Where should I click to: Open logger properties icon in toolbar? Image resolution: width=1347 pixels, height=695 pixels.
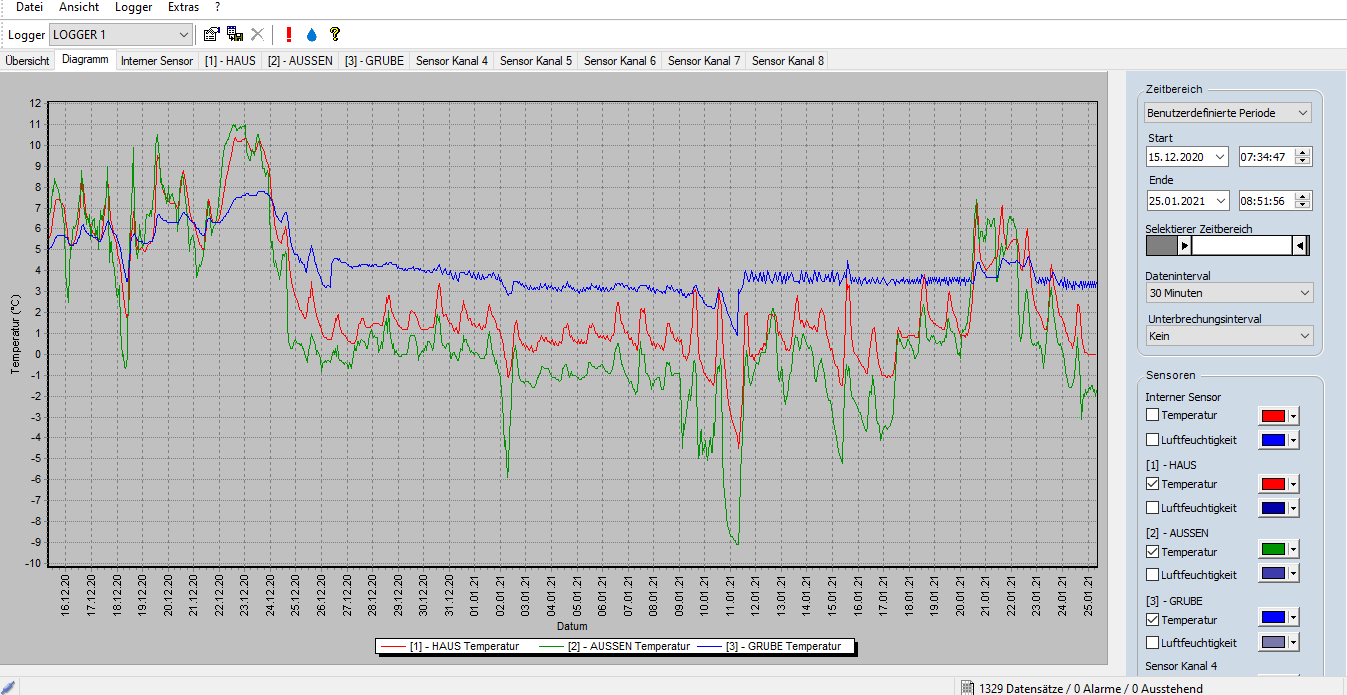tap(211, 34)
